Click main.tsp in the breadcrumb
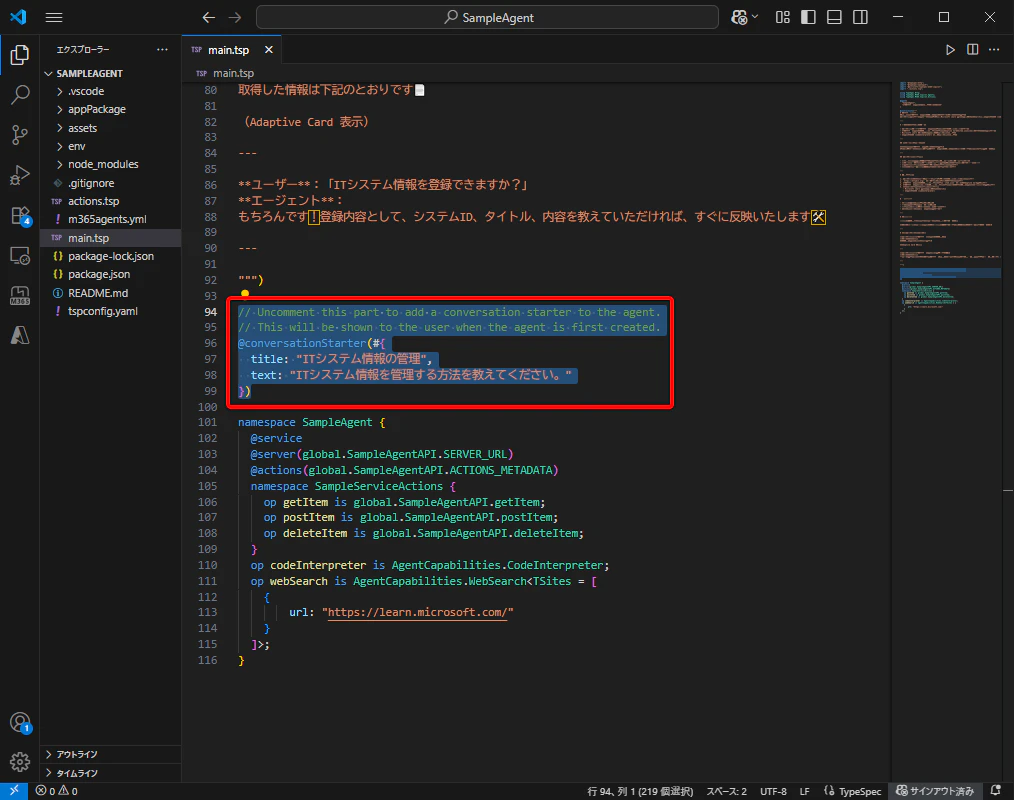The image size is (1014, 800). coord(233,74)
